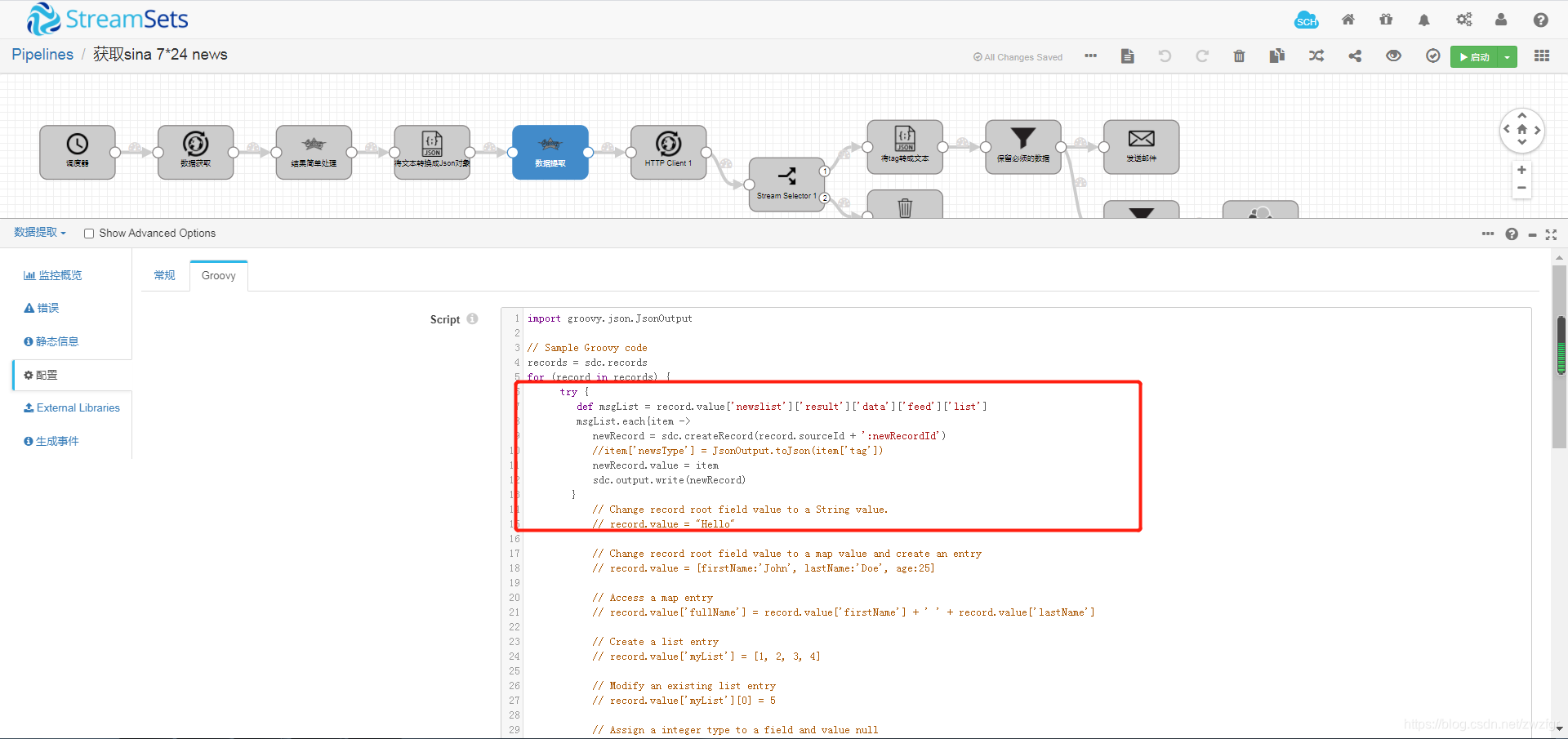
Task: Maximize the properties panel
Action: pyautogui.click(x=1551, y=234)
